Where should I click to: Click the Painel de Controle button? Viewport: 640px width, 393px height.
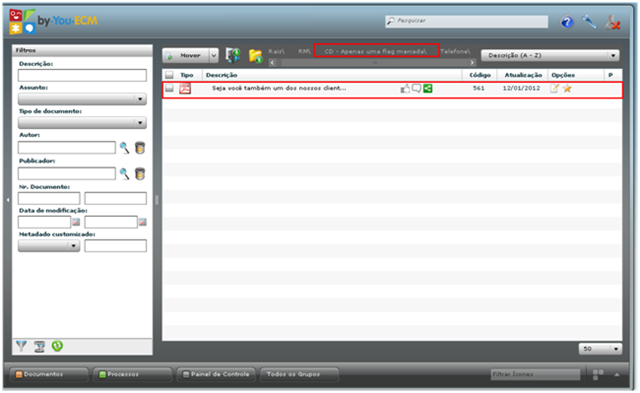tap(216, 374)
